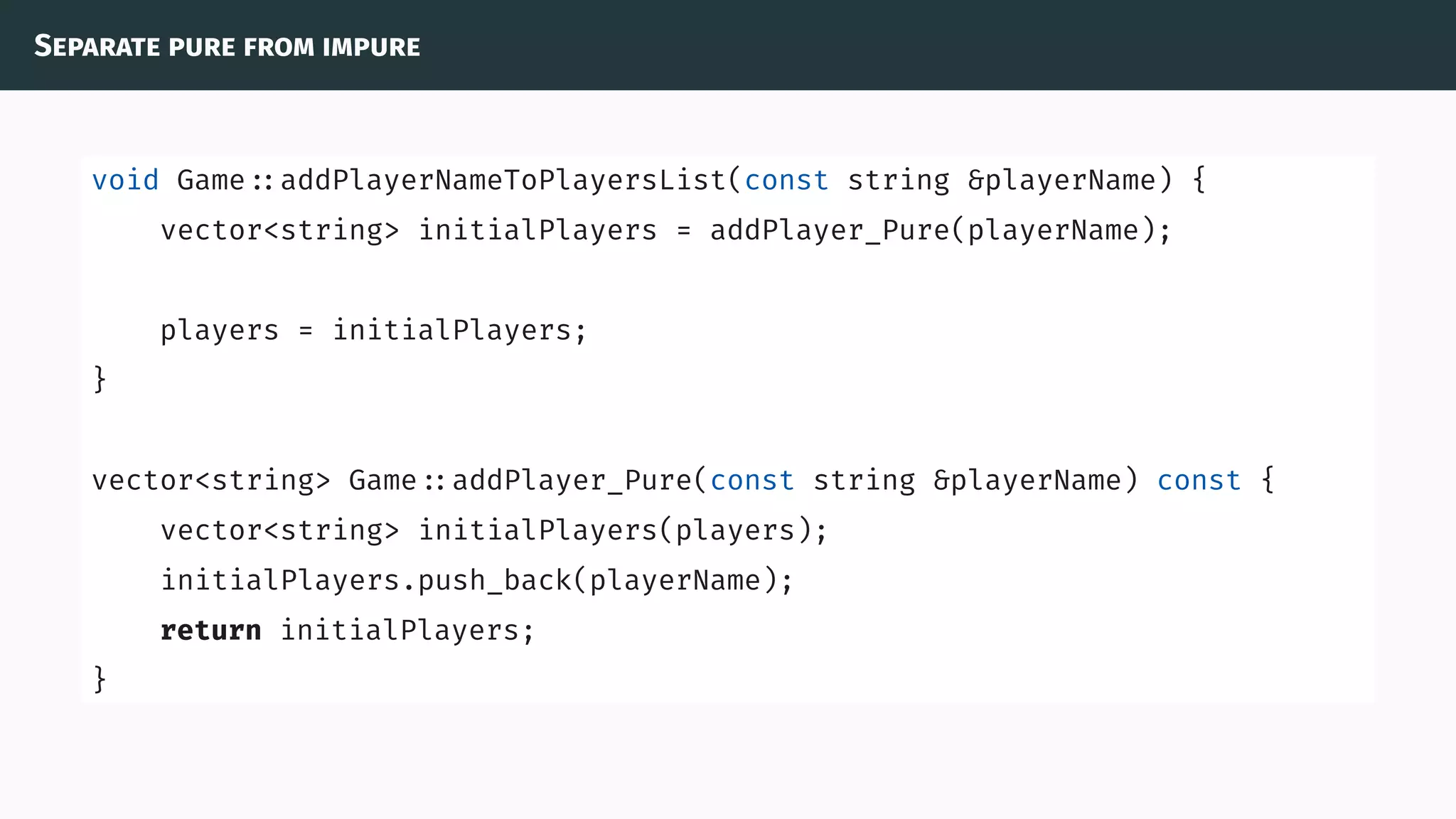Click the final closing brace of the code
Screen dimensions: 1456x819
(100, 679)
